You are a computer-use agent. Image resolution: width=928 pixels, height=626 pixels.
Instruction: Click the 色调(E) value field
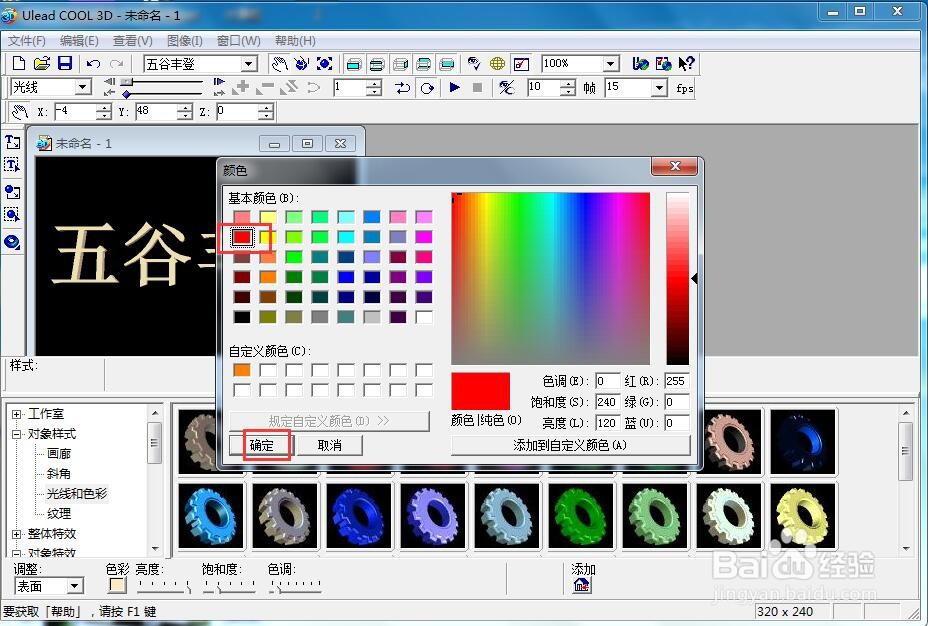click(x=607, y=381)
